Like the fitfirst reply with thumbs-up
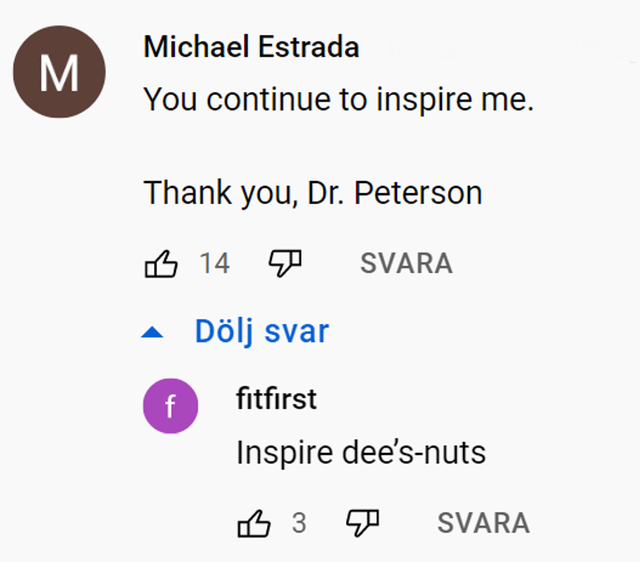Image resolution: width=640 pixels, height=562 pixels. [x=254, y=523]
